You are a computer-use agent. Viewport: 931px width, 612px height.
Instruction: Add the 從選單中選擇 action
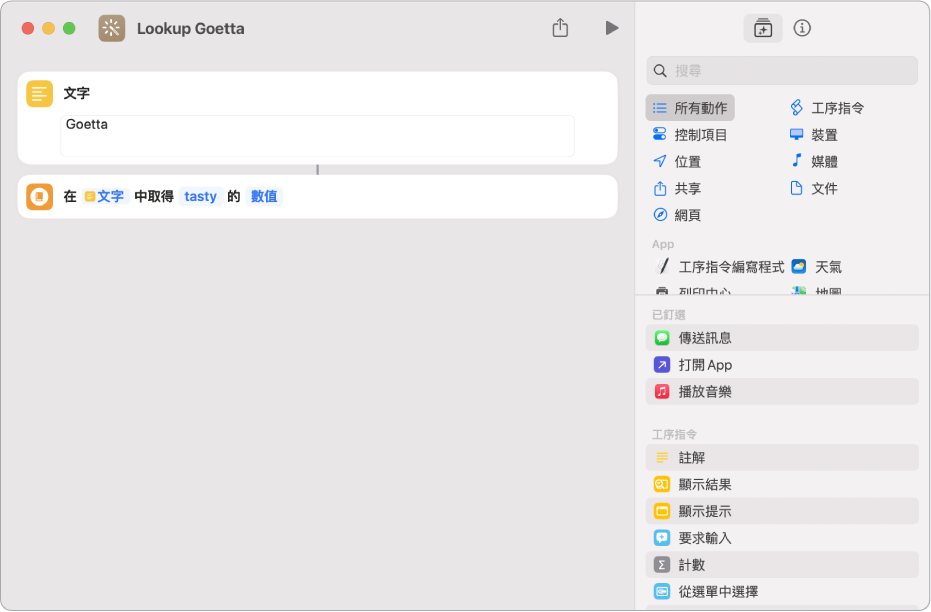point(782,591)
